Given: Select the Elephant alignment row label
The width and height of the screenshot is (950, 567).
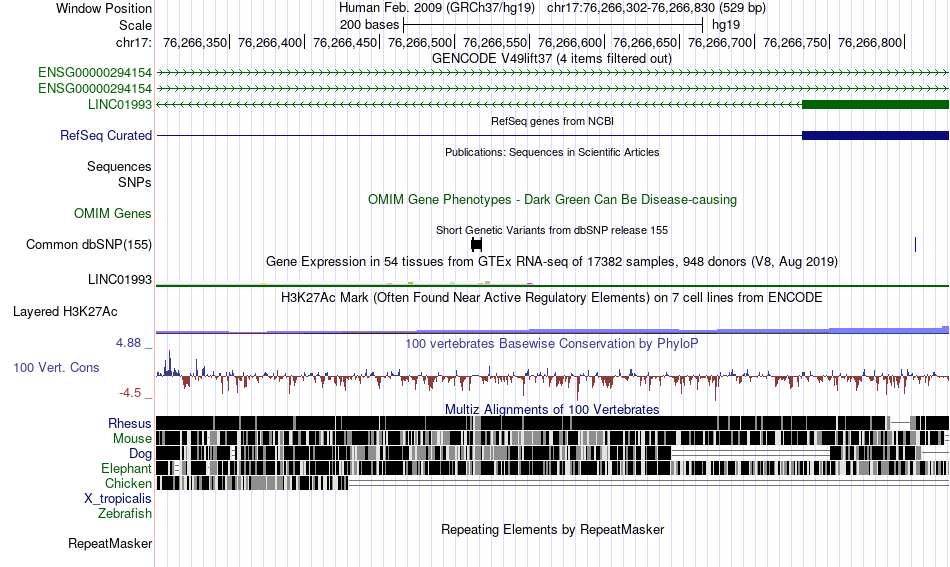Looking at the screenshot, I should [126, 468].
